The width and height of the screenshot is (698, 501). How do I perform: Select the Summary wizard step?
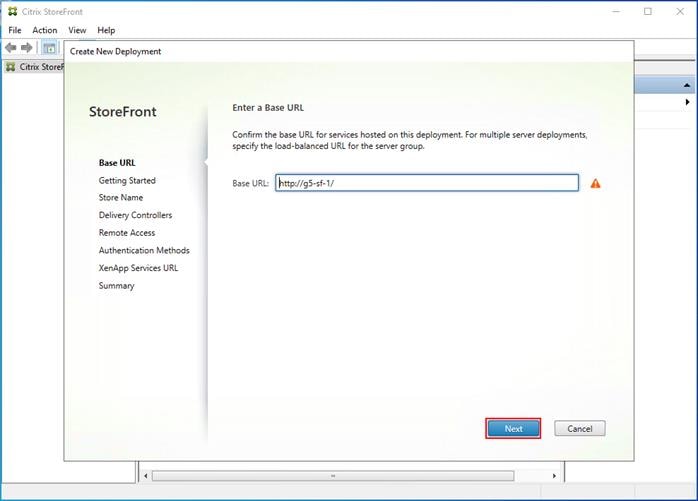(x=116, y=285)
